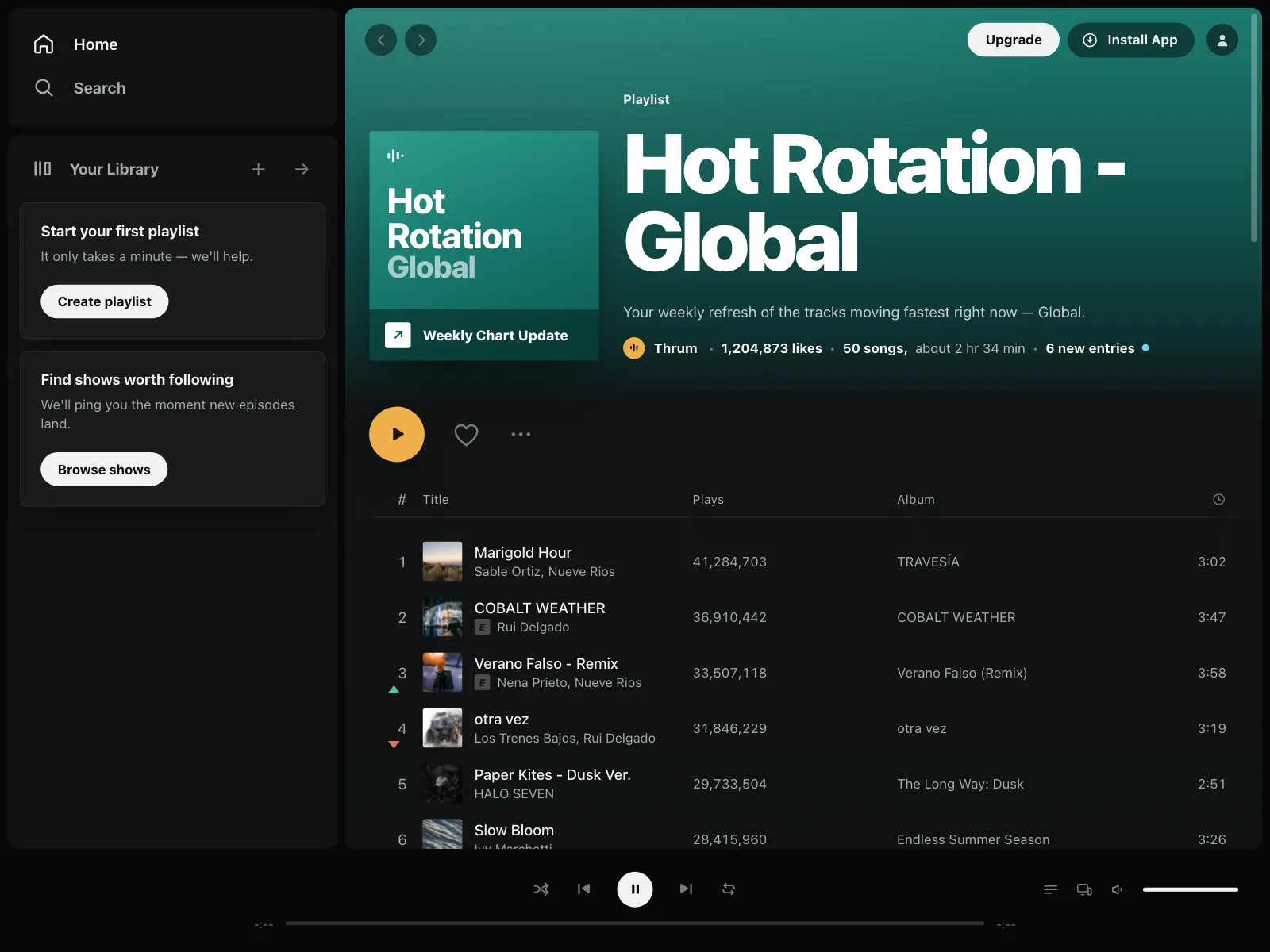
Task: Open COBALT WEATHER album link
Action: (x=956, y=617)
